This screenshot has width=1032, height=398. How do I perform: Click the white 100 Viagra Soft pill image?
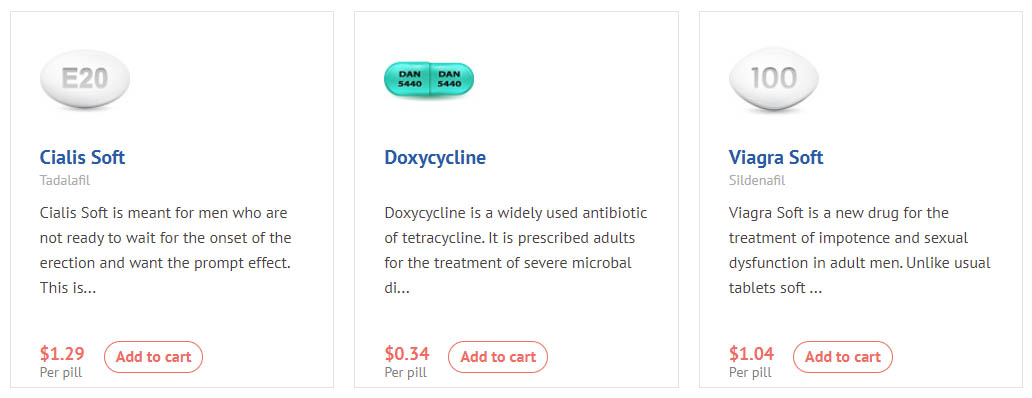pyautogui.click(x=774, y=80)
